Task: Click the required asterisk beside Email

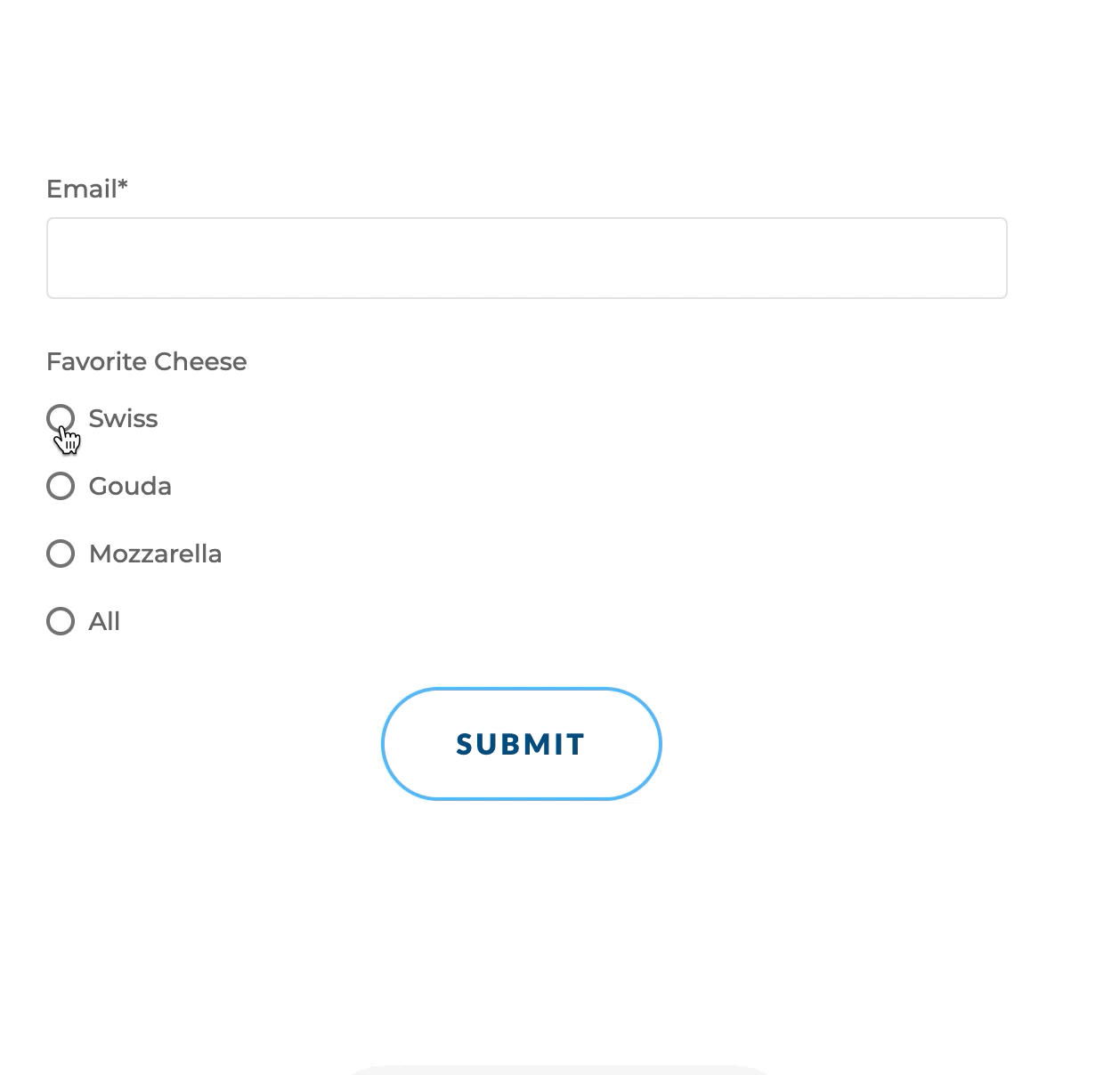Action: coord(123,185)
